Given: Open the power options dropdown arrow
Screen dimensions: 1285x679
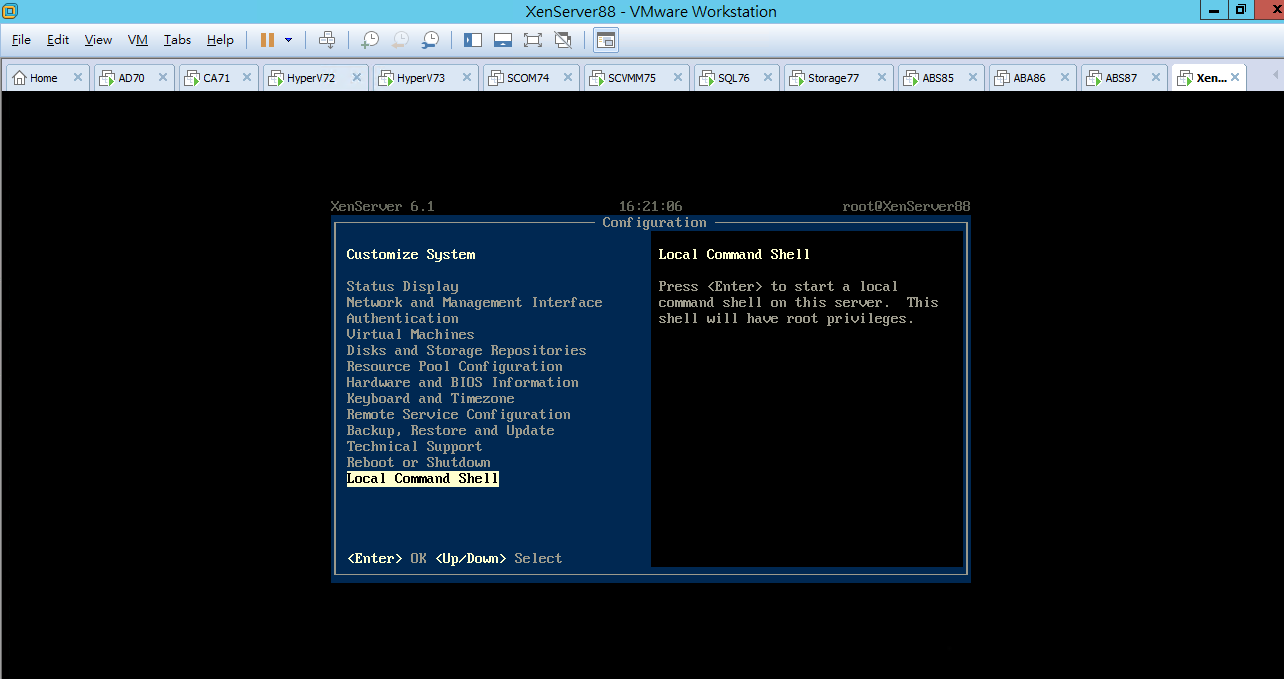Looking at the screenshot, I should [289, 40].
